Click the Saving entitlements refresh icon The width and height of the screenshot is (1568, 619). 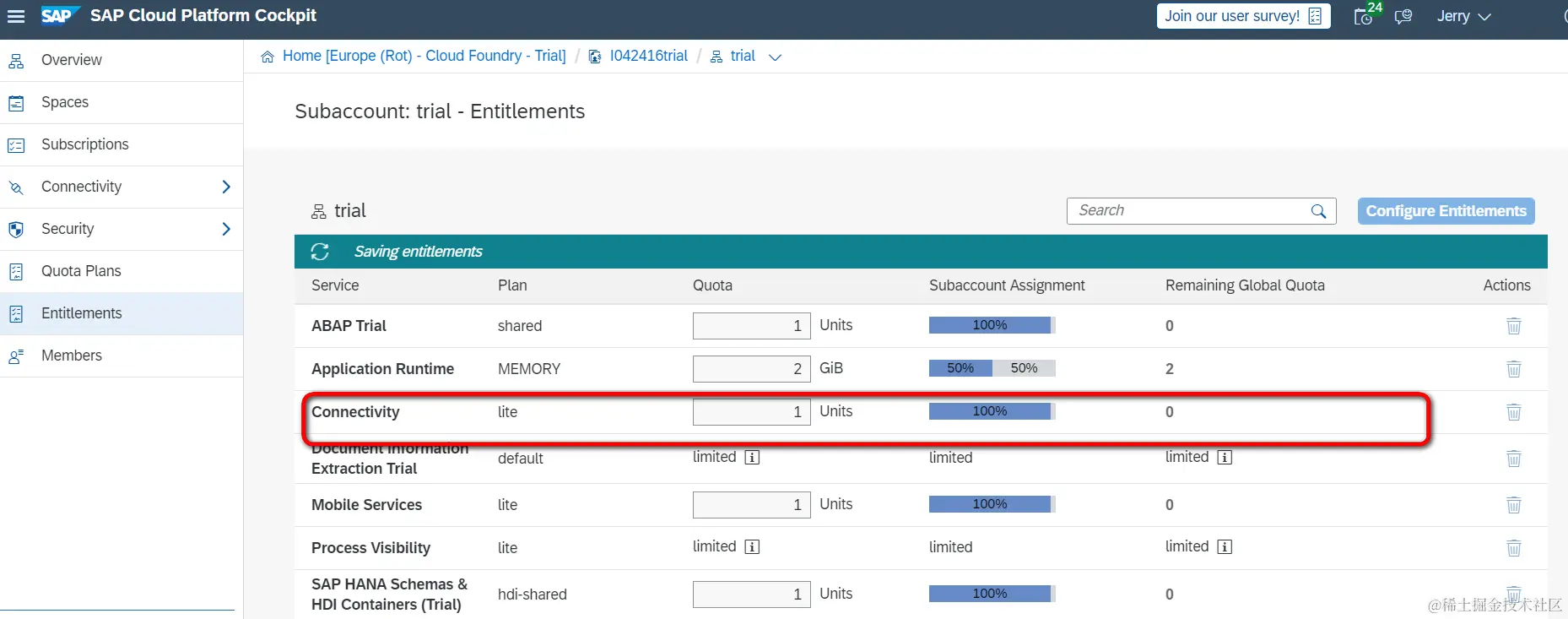pos(320,252)
